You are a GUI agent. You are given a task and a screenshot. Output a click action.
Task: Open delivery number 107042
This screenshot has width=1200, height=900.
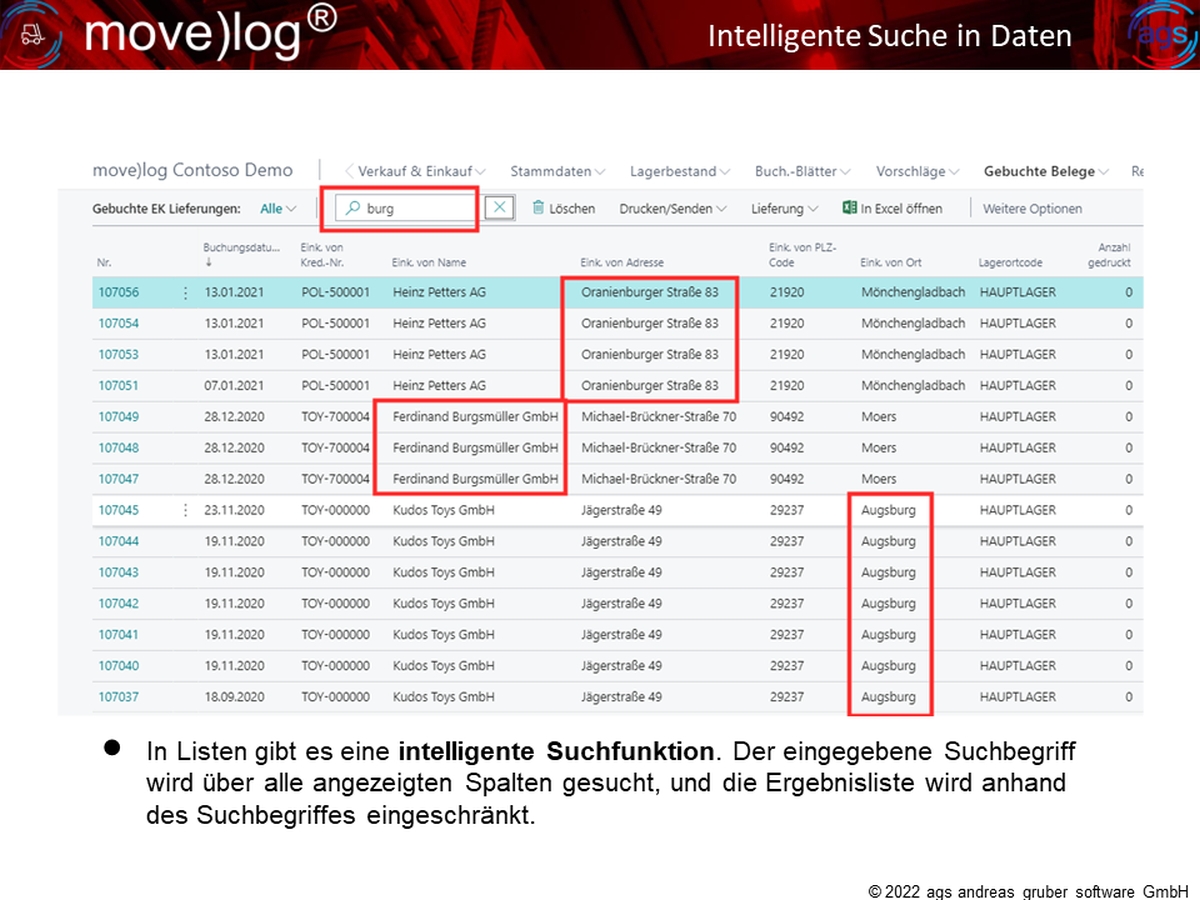click(119, 604)
